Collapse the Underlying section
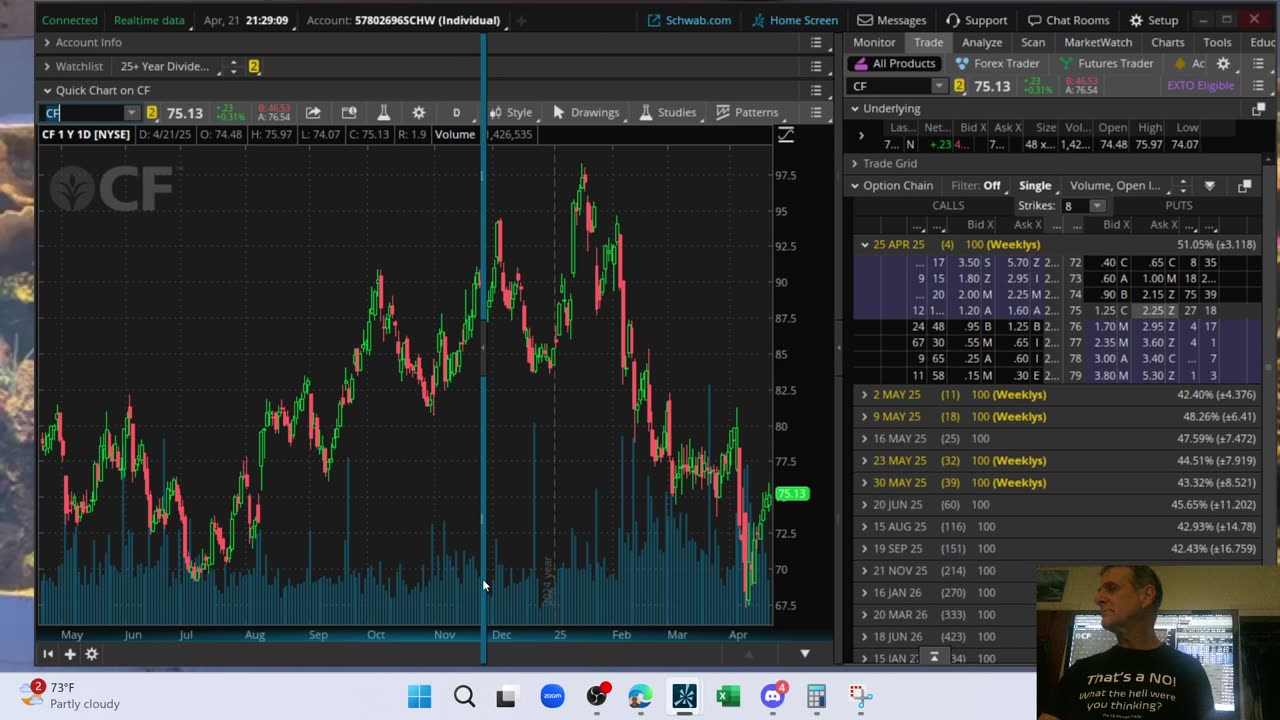Viewport: 1280px width, 720px height. (x=854, y=108)
